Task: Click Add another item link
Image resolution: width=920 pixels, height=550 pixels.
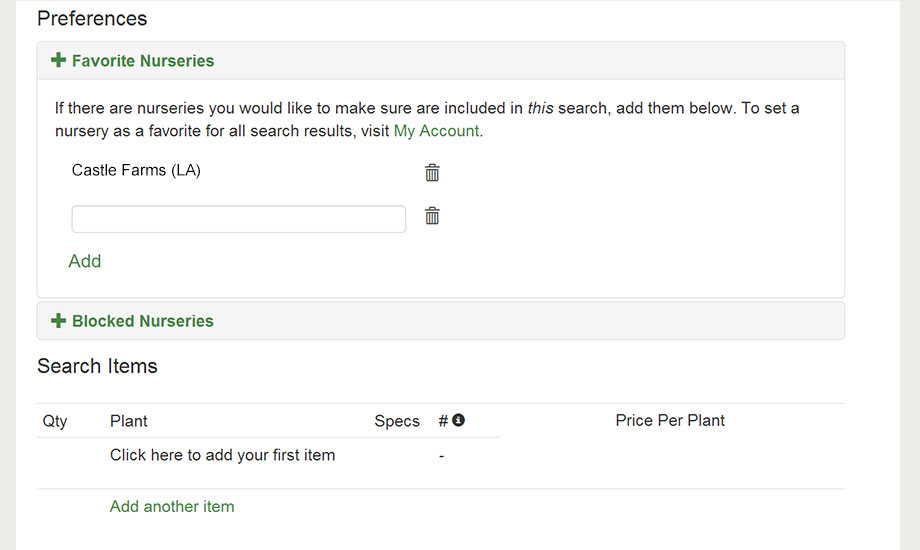Action: [x=172, y=506]
